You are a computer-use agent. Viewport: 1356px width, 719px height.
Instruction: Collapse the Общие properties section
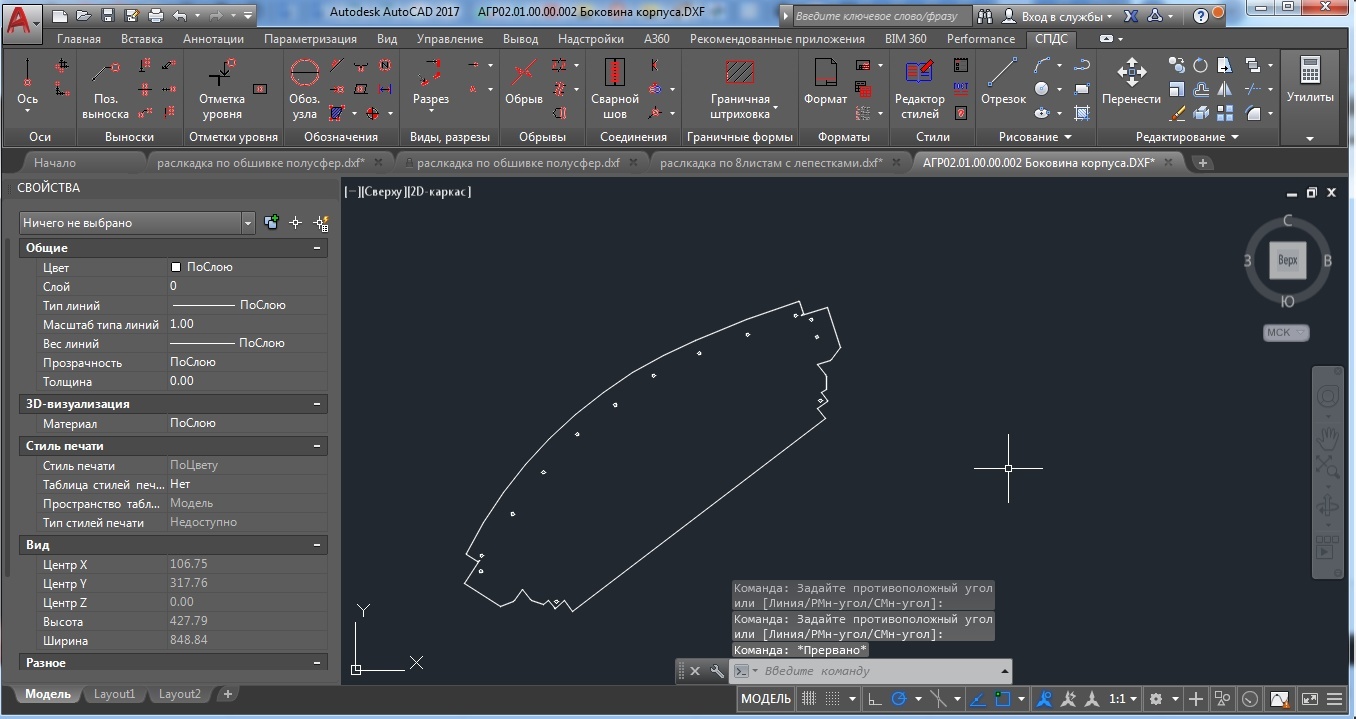[x=317, y=248]
